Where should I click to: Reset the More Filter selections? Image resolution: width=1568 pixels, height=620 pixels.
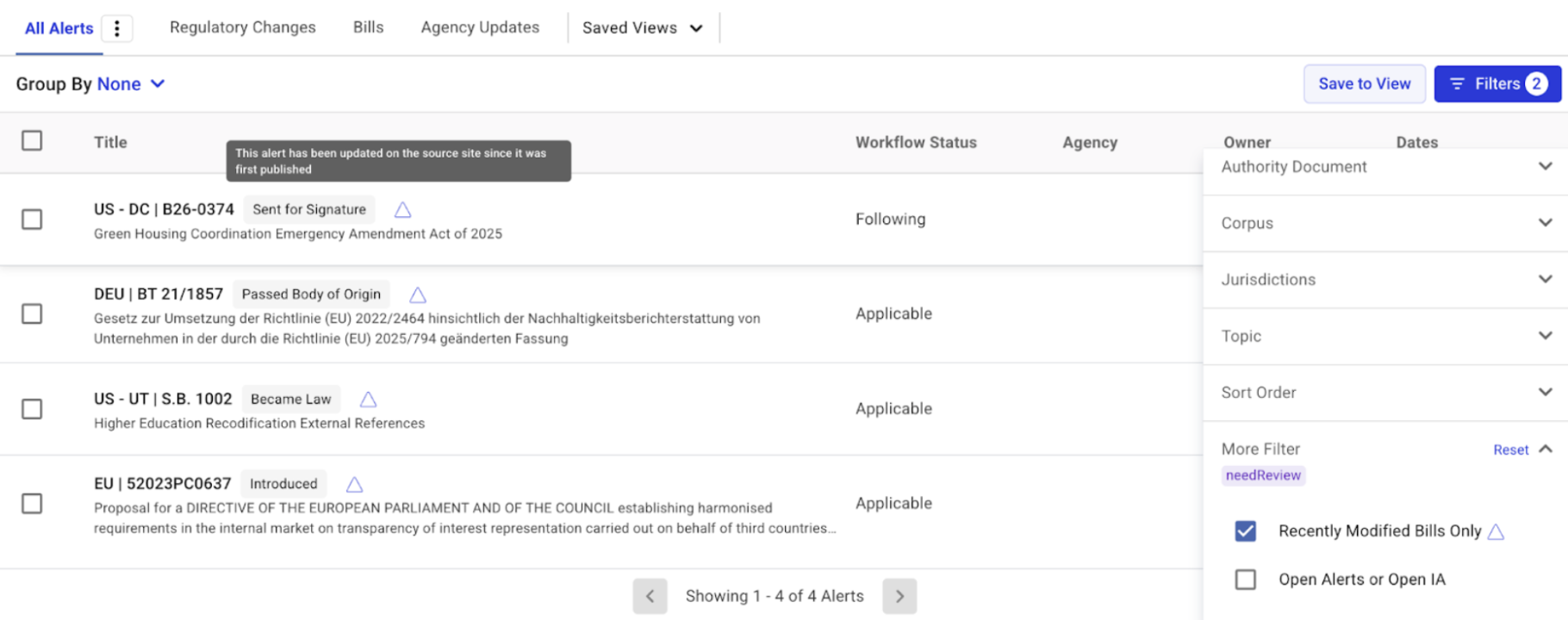click(1510, 449)
